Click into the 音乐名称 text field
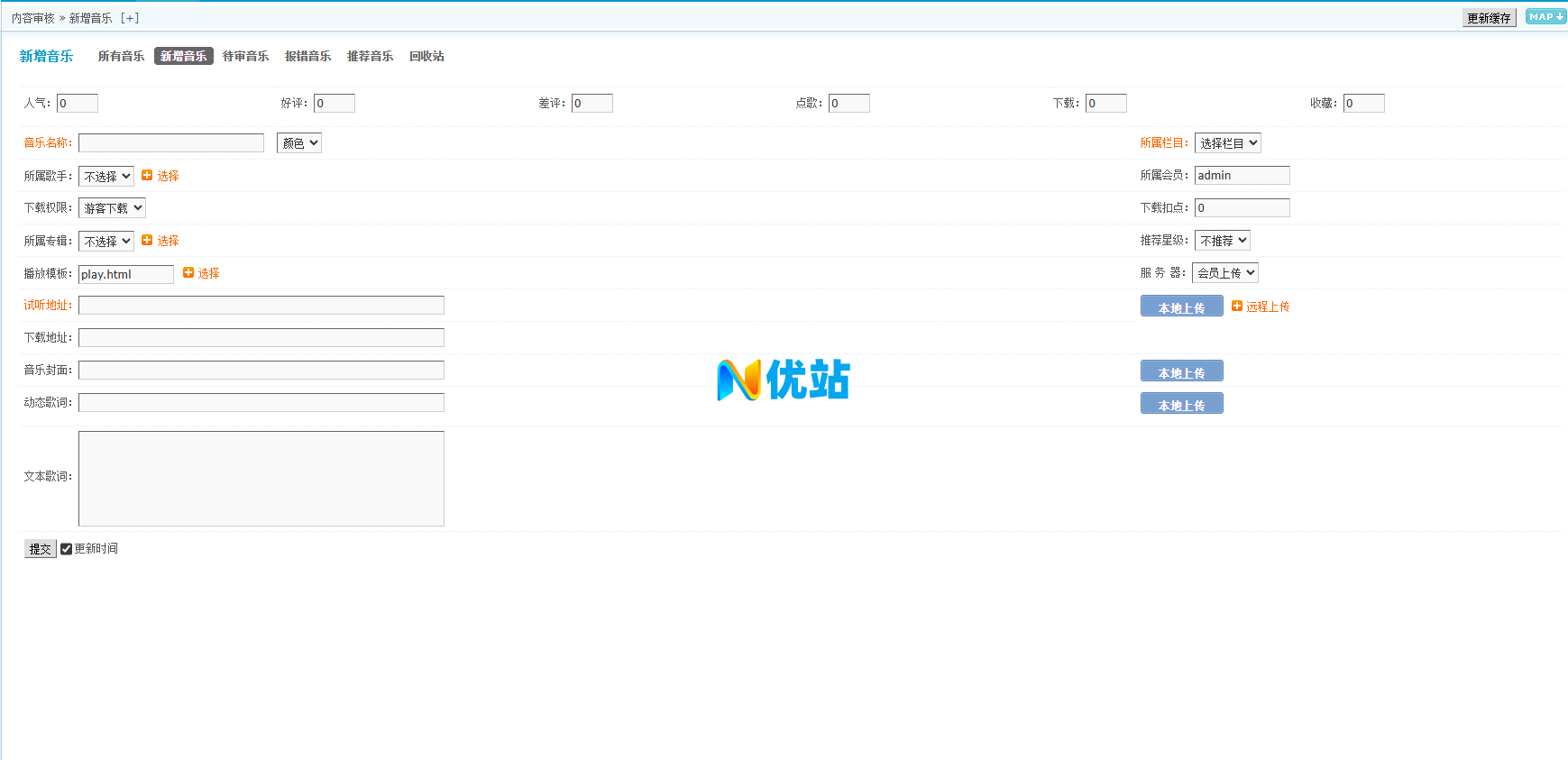This screenshot has height=760, width=1568. [x=171, y=143]
